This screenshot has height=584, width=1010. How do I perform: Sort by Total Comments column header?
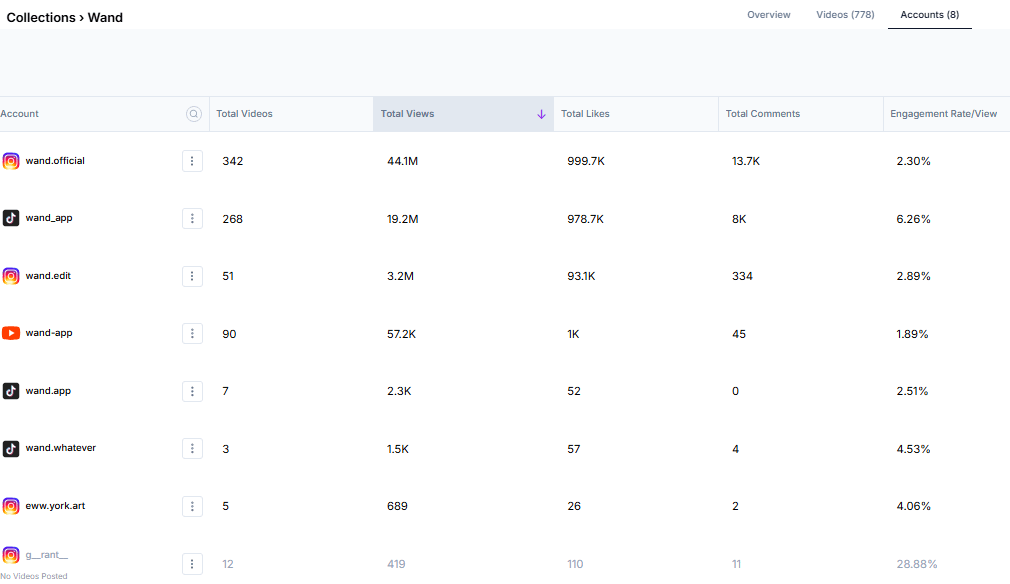762,114
